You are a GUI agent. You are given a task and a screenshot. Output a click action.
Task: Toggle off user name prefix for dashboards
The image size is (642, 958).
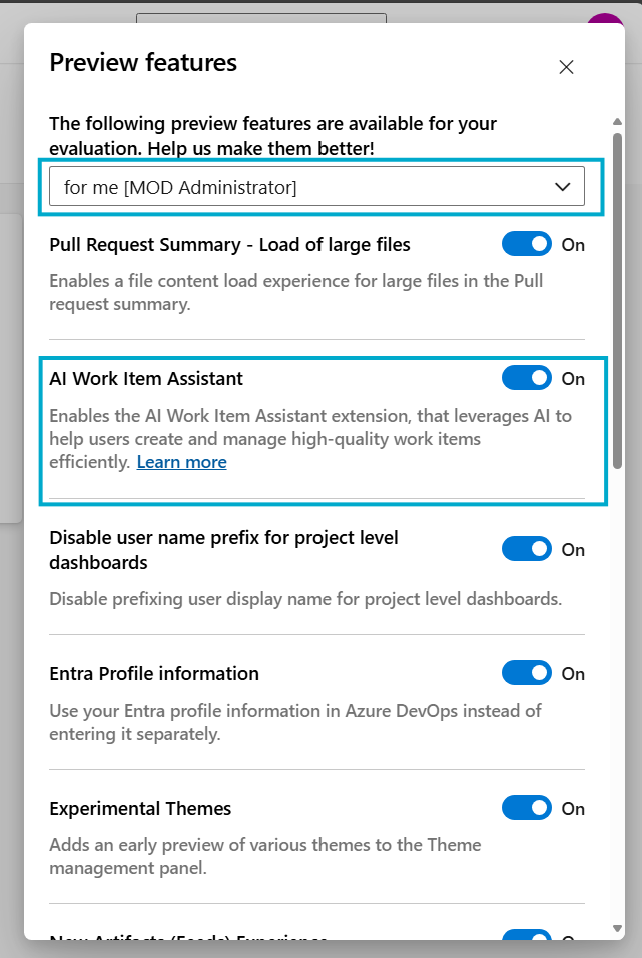527,549
